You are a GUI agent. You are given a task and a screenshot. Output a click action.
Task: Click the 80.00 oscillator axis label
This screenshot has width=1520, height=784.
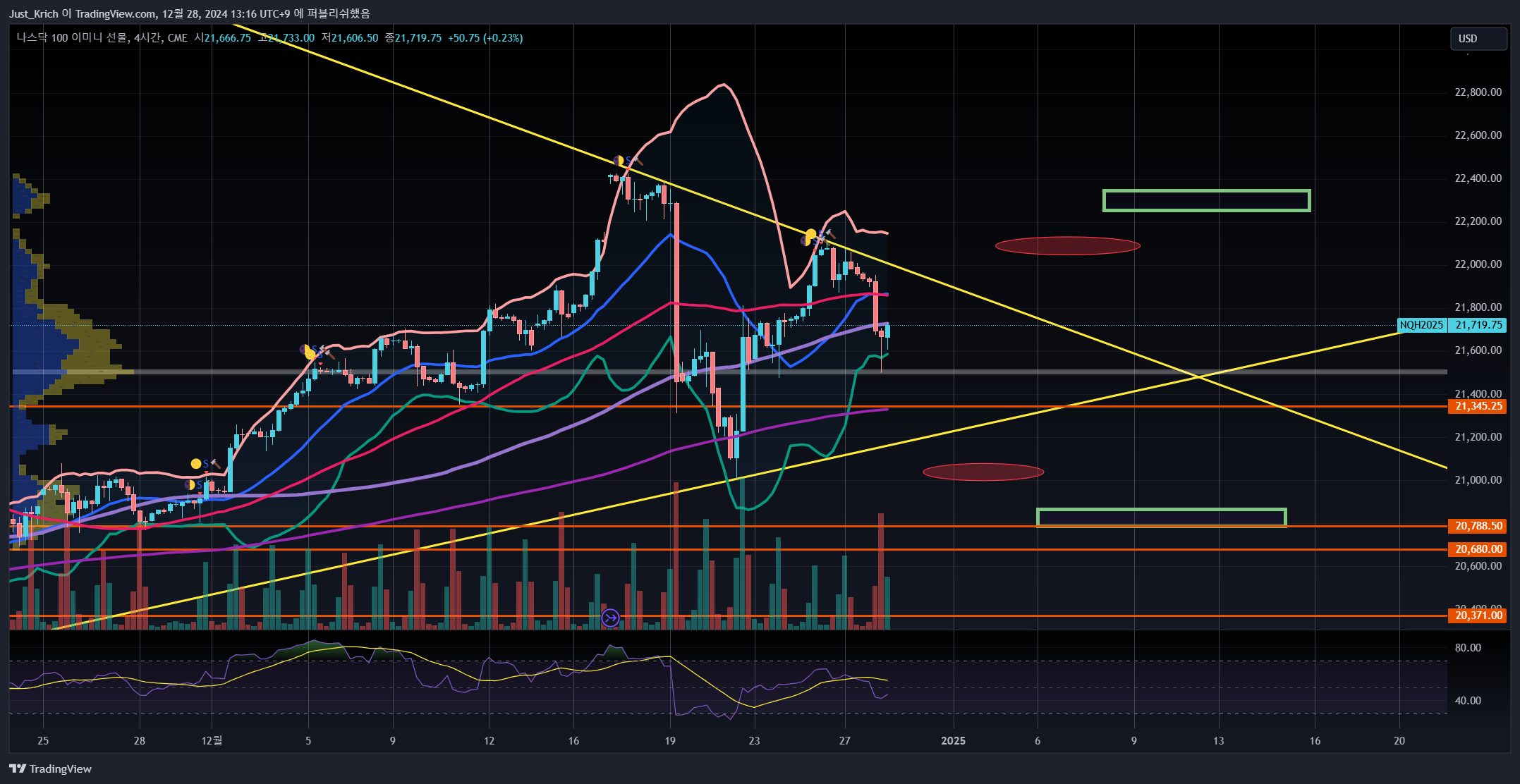coord(1468,648)
